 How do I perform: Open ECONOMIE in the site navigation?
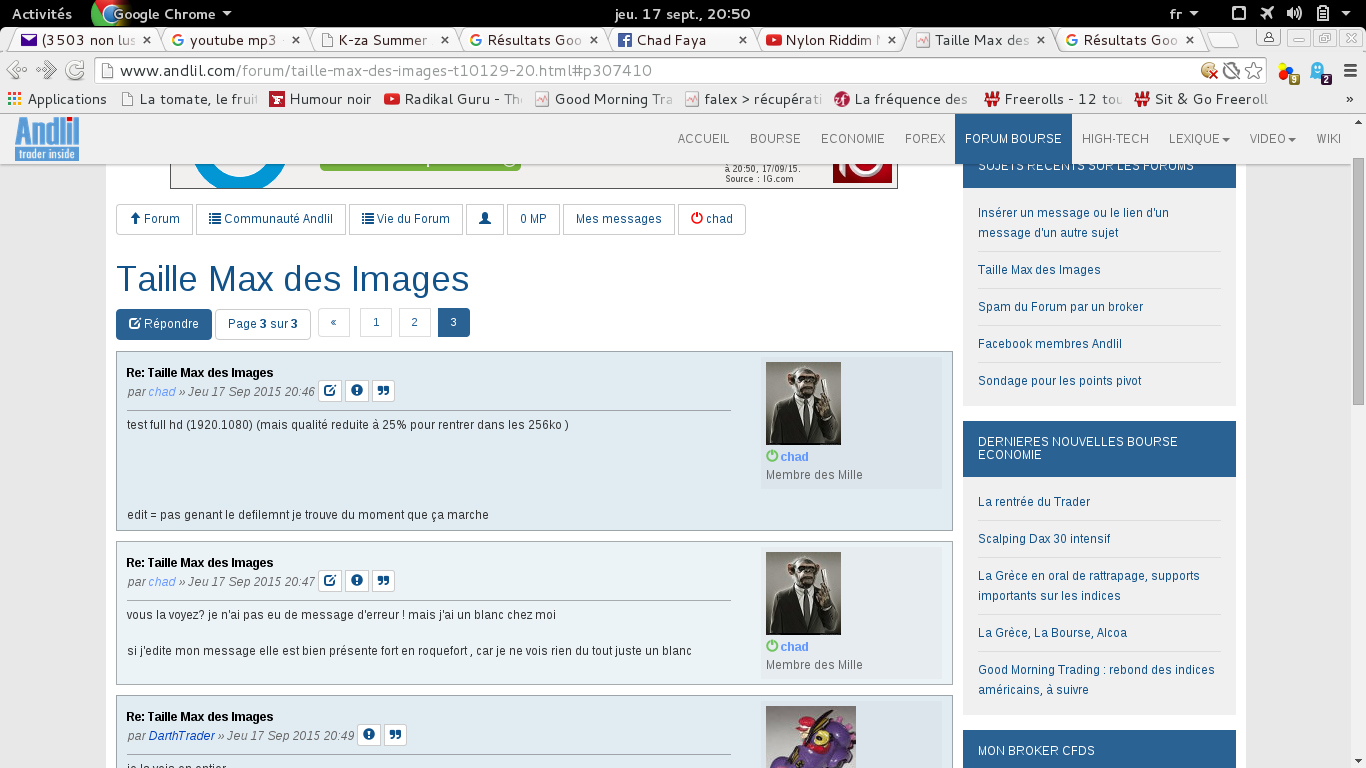pyautogui.click(x=853, y=139)
